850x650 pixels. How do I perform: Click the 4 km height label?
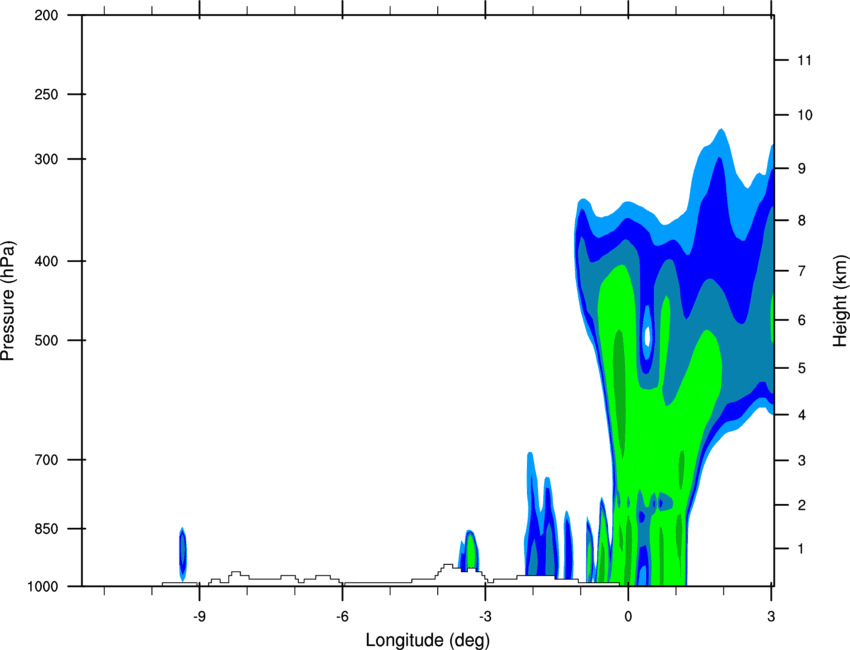click(802, 415)
